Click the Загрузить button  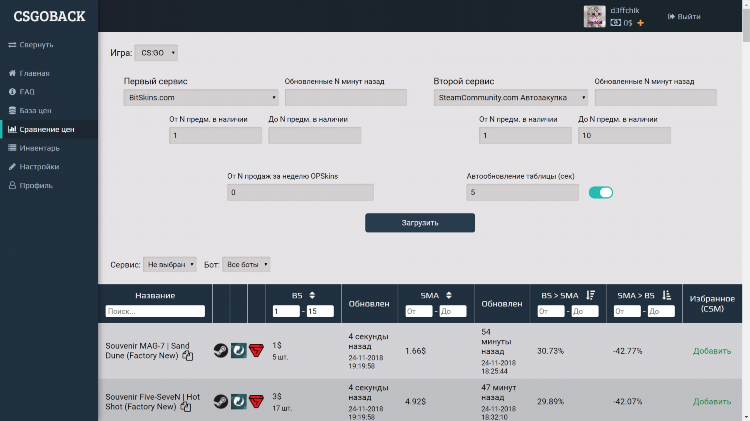pyautogui.click(x=420, y=223)
